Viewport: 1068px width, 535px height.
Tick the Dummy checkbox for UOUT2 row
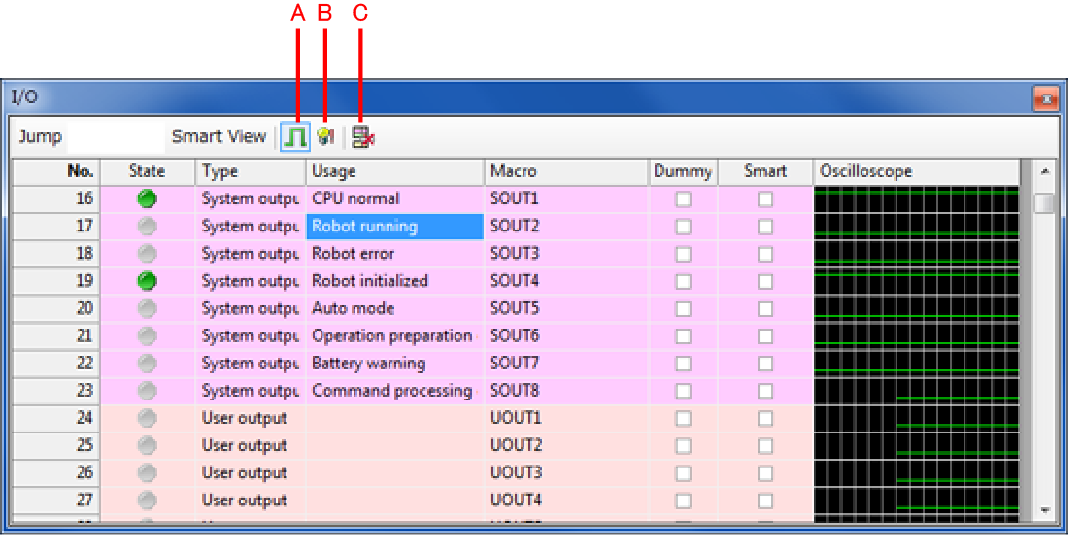(683, 445)
